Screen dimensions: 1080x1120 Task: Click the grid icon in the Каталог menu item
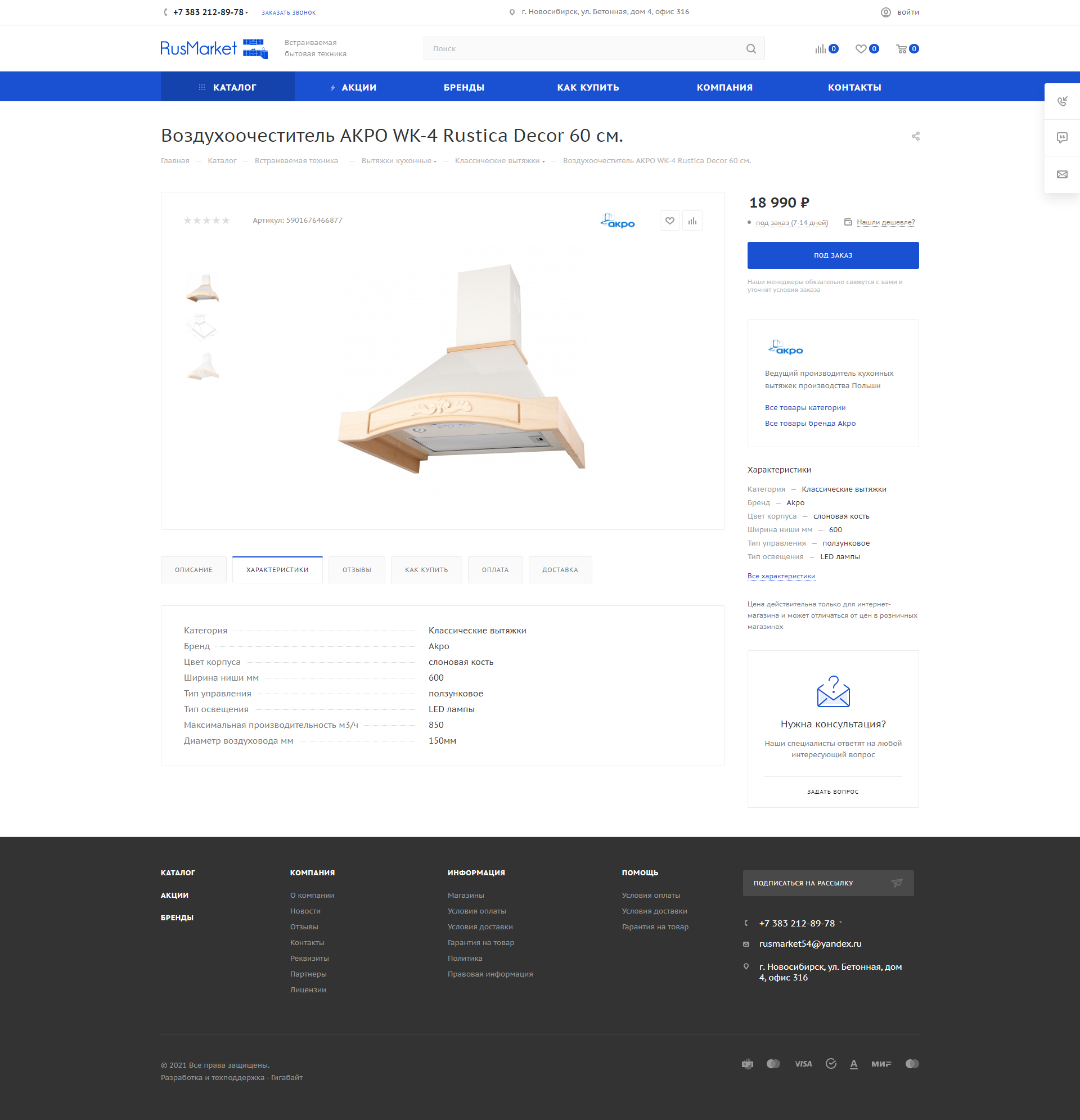click(202, 87)
